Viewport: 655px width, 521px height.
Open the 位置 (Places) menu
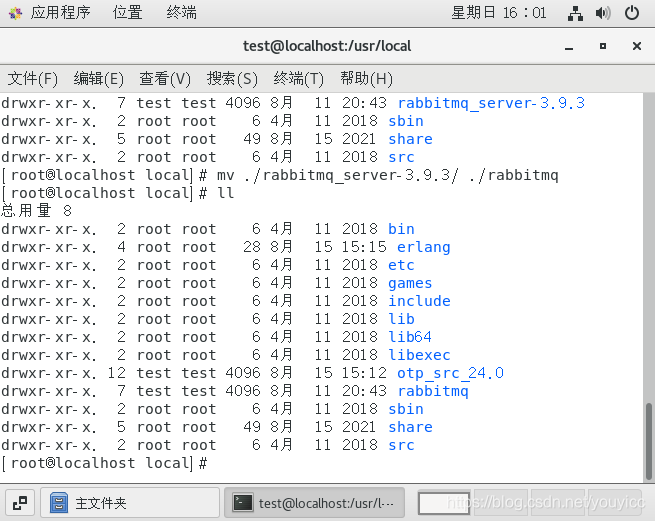click(127, 13)
